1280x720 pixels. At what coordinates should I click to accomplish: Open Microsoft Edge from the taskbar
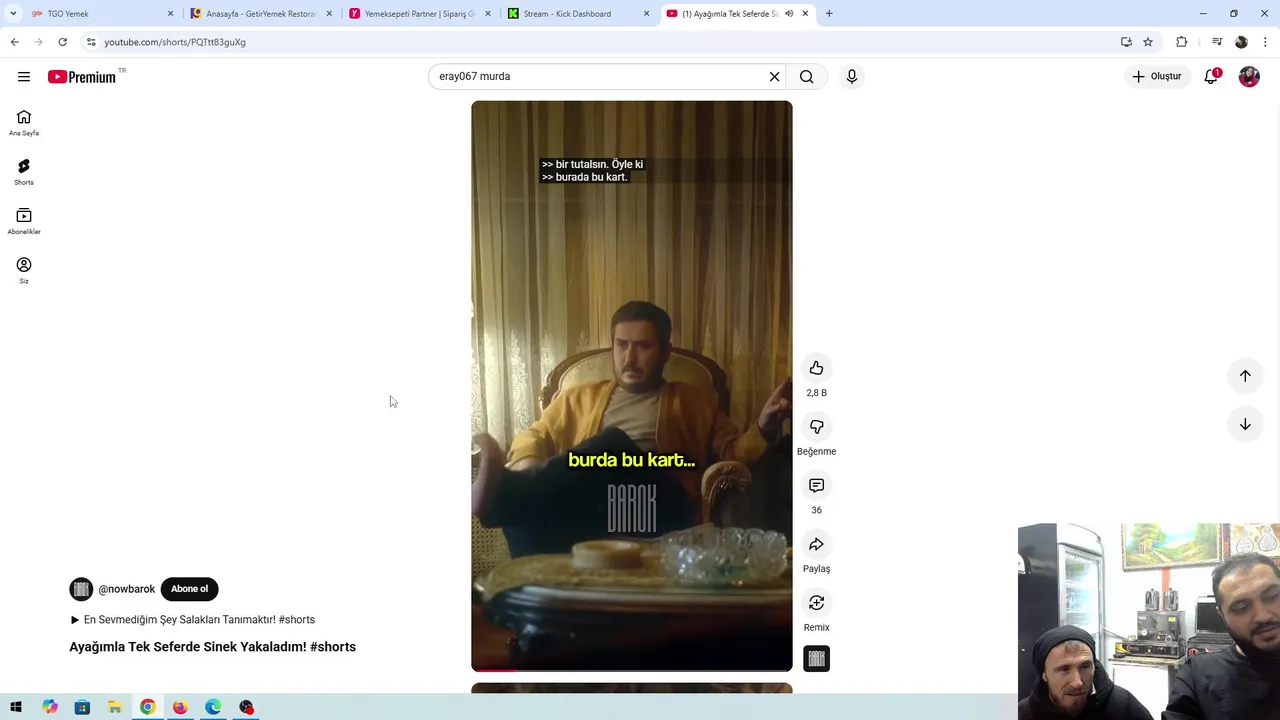point(213,707)
